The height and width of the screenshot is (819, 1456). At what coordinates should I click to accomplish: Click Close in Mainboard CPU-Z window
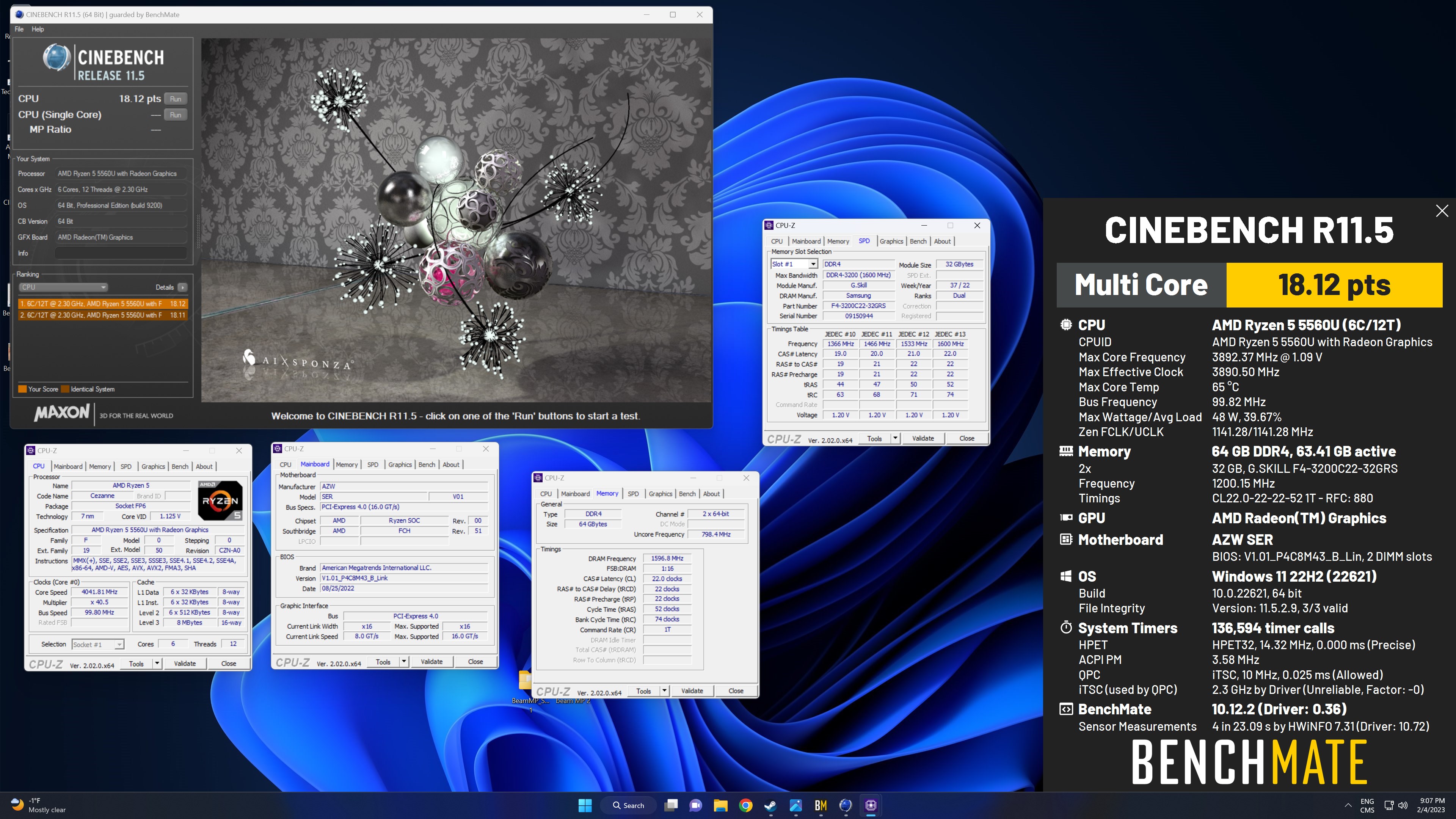click(475, 662)
